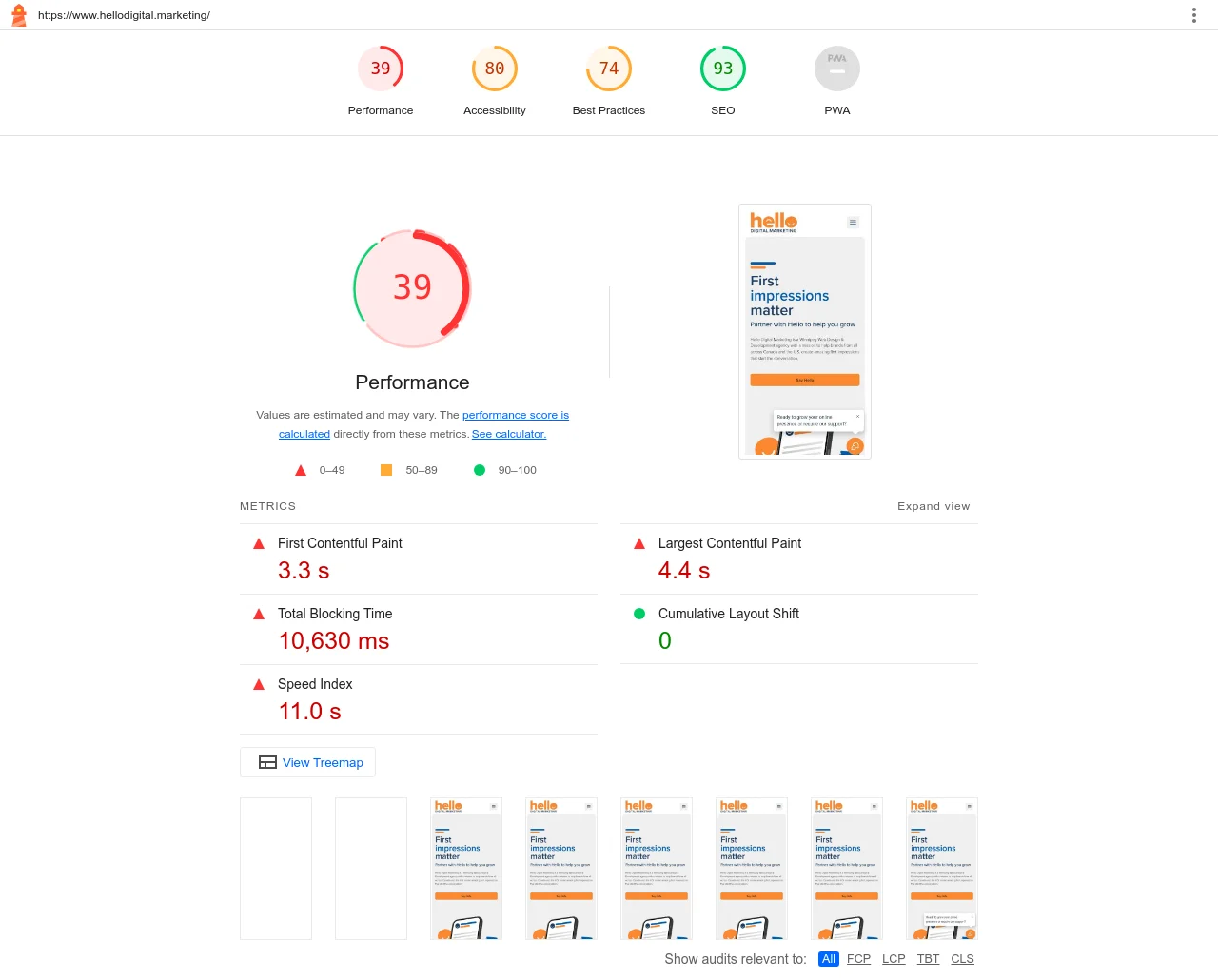Viewport: 1218px width, 980px height.
Task: Select the All audits filter
Action: (x=829, y=959)
